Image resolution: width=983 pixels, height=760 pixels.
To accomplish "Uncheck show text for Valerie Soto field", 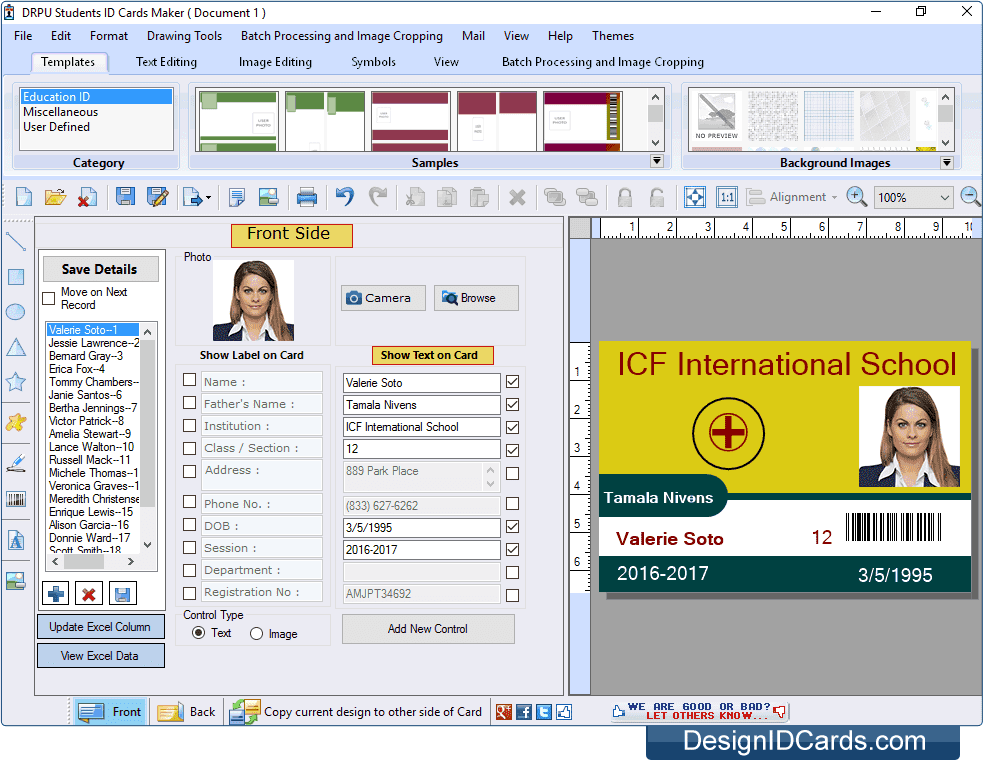I will click(512, 381).
